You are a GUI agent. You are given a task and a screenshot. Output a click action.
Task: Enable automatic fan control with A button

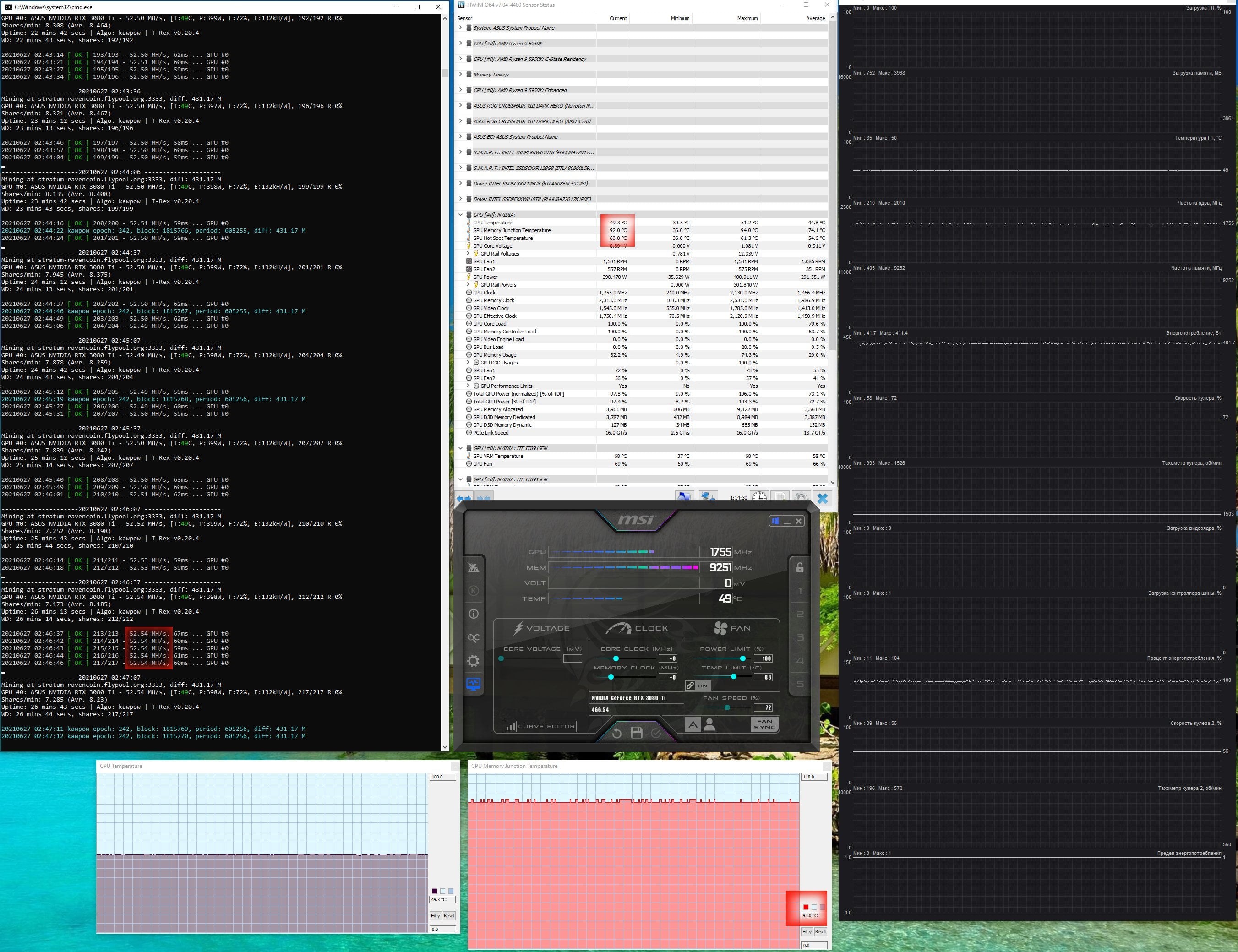click(x=693, y=725)
